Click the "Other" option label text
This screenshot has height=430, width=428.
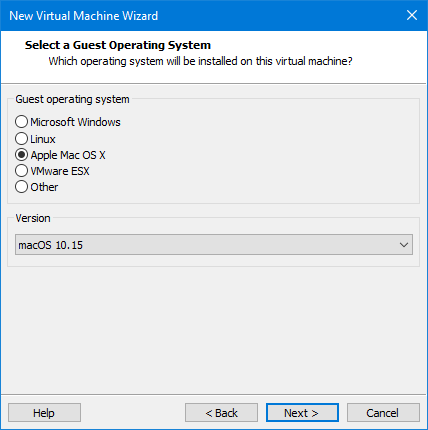[44, 187]
